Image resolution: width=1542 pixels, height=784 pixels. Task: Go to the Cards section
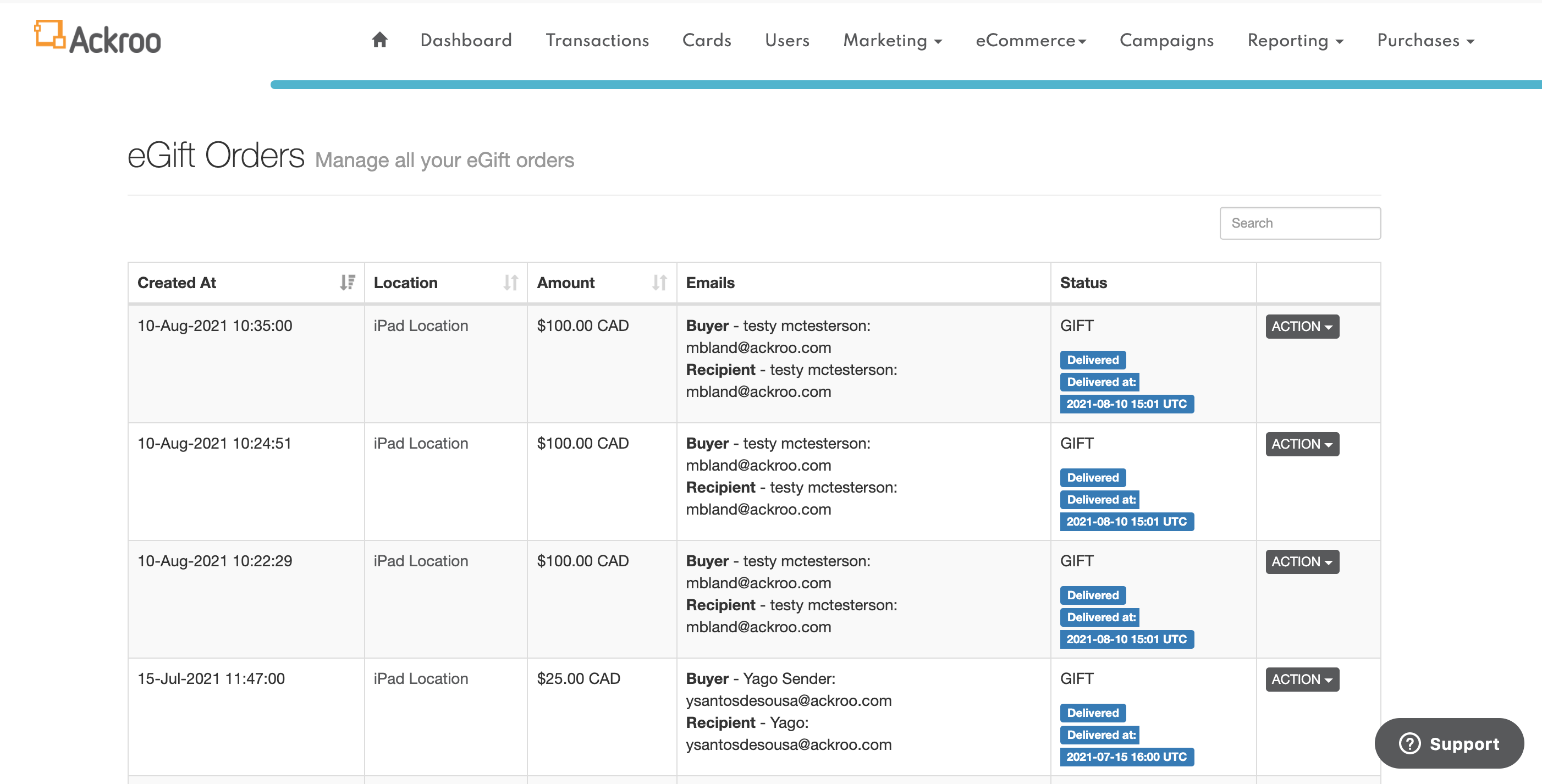click(x=707, y=40)
